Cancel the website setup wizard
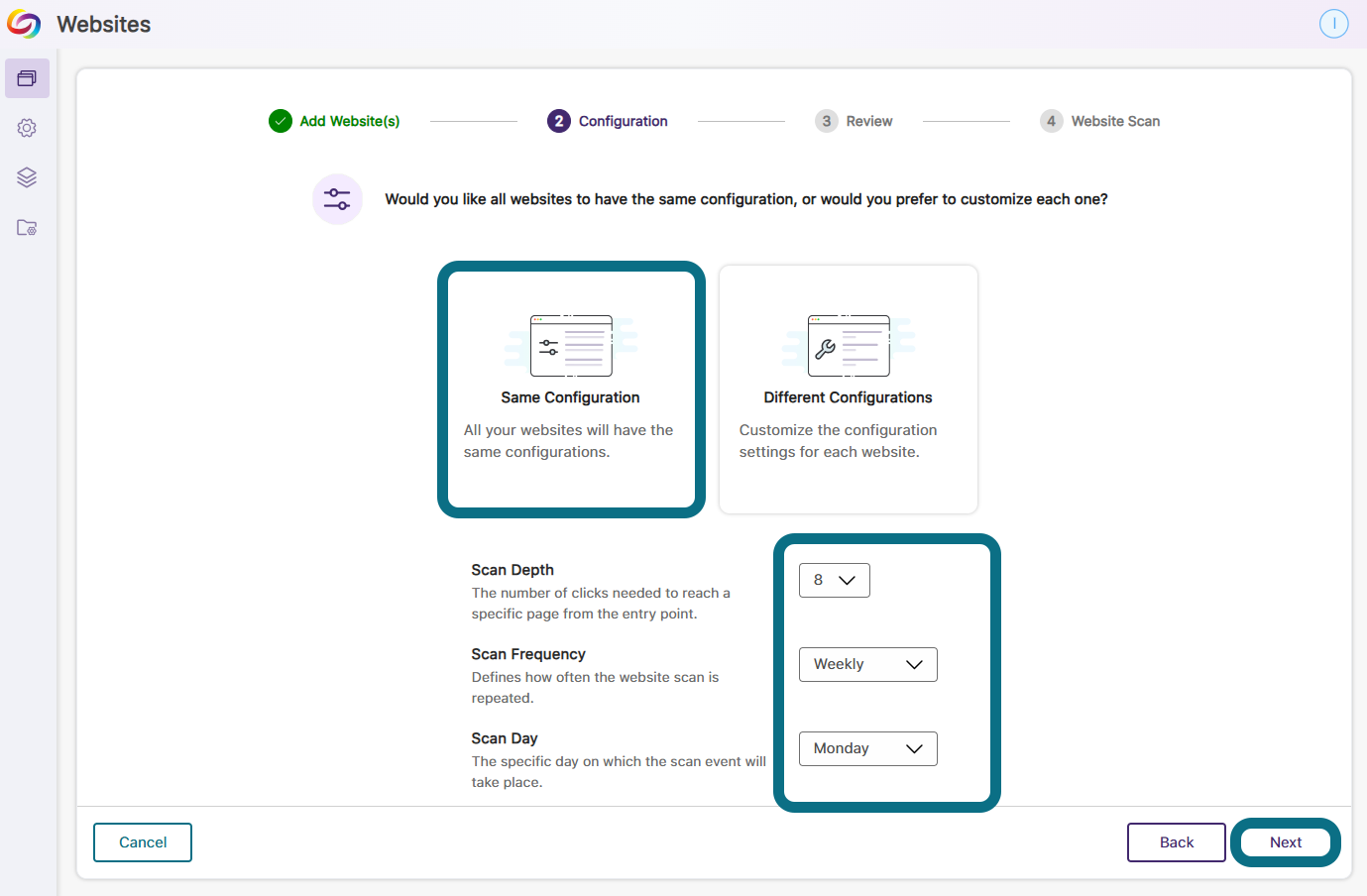The width and height of the screenshot is (1367, 896). pos(143,842)
